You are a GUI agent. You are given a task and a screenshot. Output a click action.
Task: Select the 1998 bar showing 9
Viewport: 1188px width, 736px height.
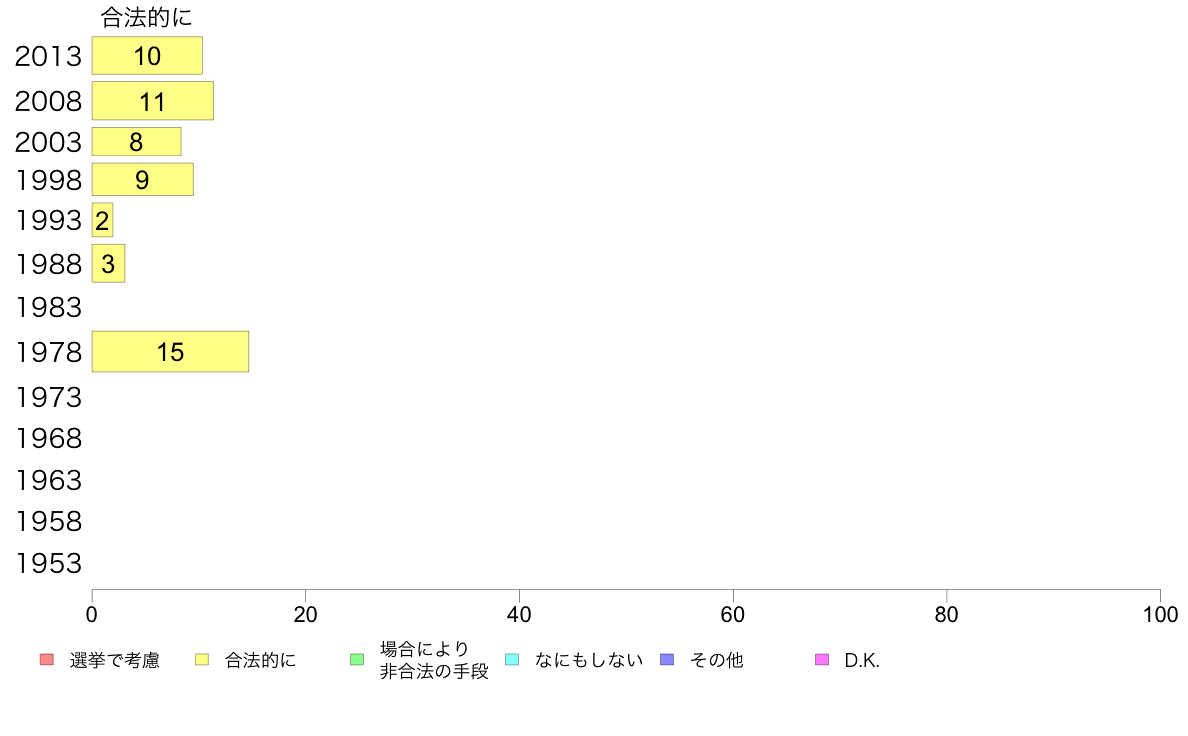click(142, 180)
